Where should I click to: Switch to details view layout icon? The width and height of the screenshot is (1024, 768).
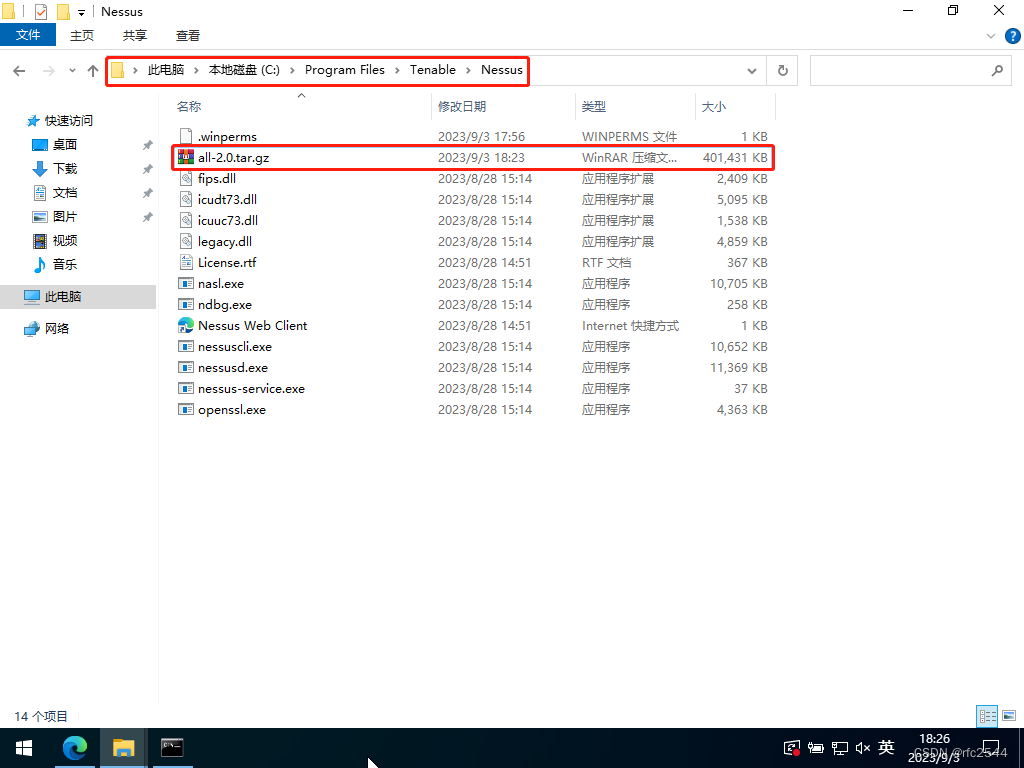click(987, 716)
